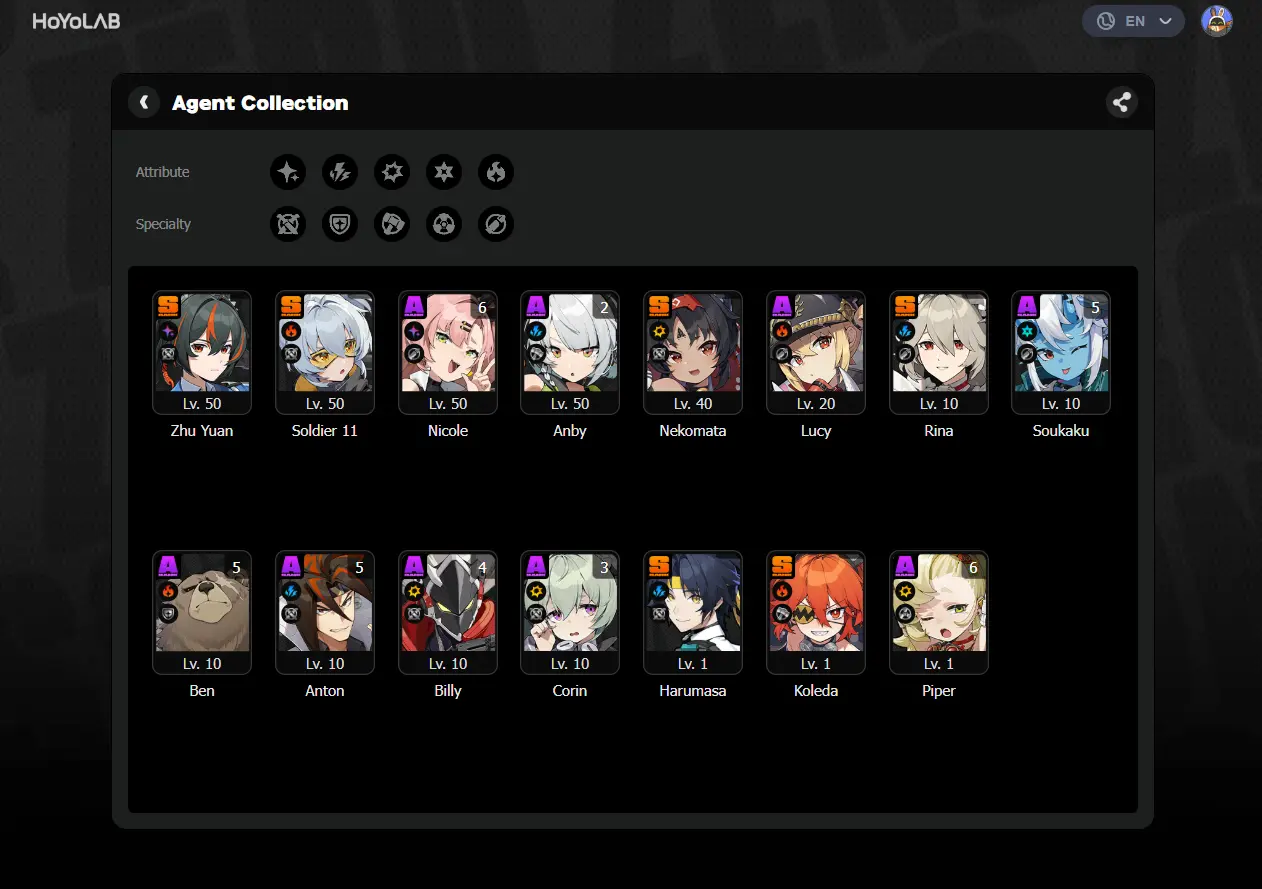The width and height of the screenshot is (1262, 889).
Task: Click the 'Lv. 20' label on Lucy's card
Action: 816,403
